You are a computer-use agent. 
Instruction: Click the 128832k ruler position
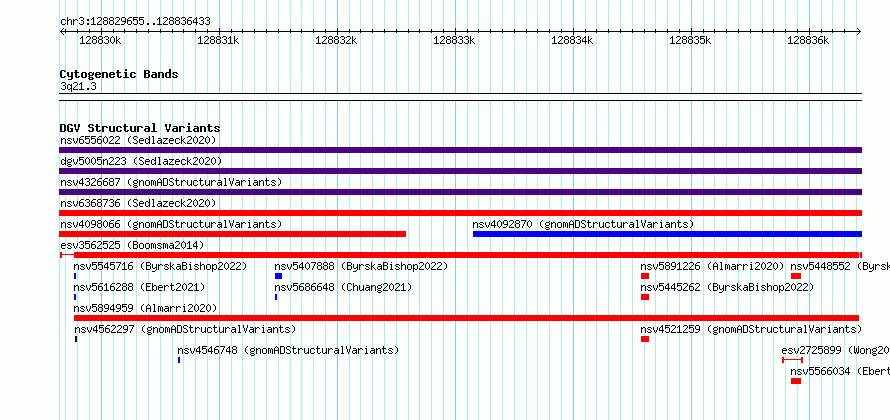tap(336, 40)
